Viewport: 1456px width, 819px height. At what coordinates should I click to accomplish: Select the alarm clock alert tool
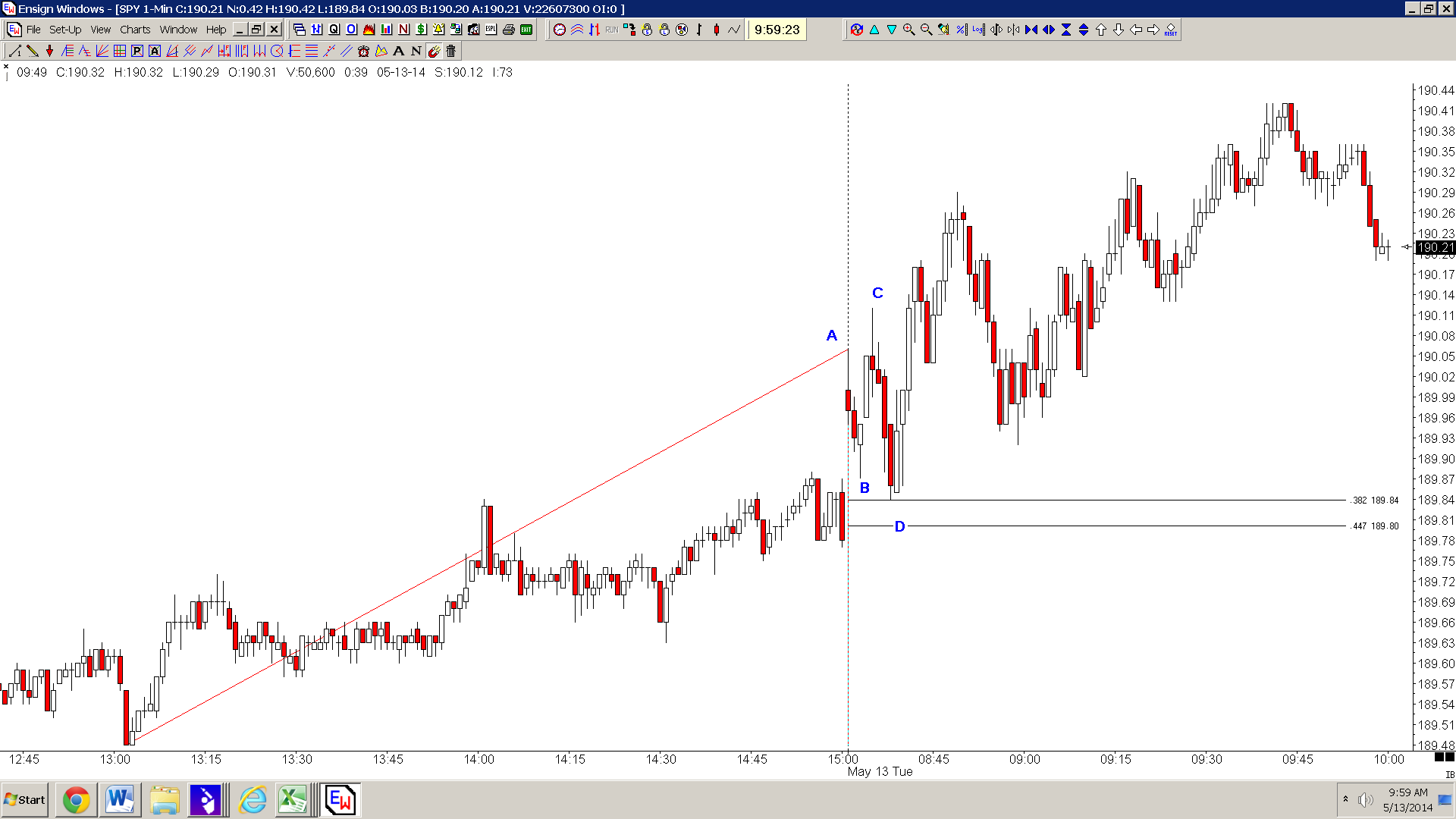coord(363,51)
